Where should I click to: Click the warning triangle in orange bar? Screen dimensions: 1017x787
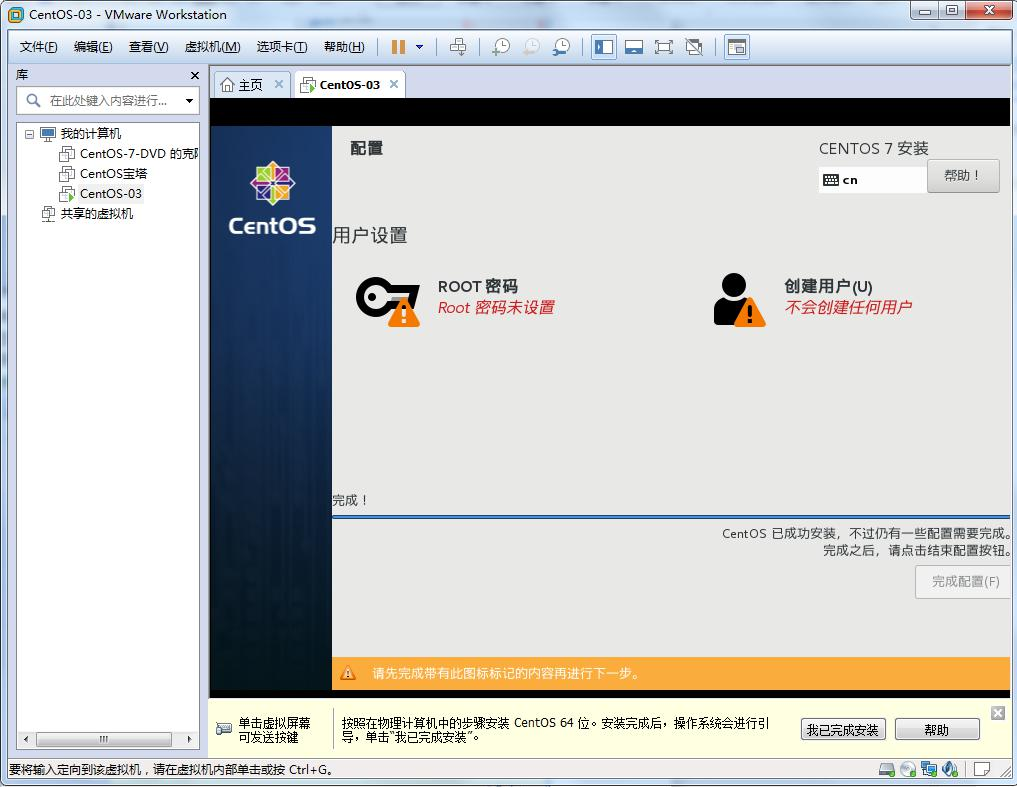coord(348,673)
